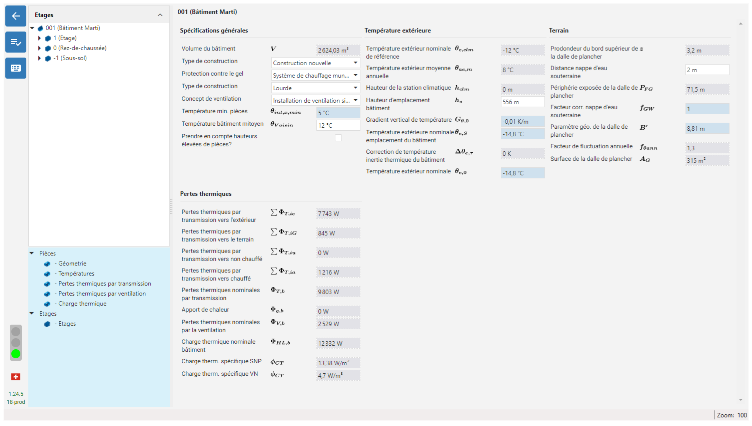Screen dimensions: 752x426
Task: Click the 7743 W transmission loss value
Action: coord(338,213)
